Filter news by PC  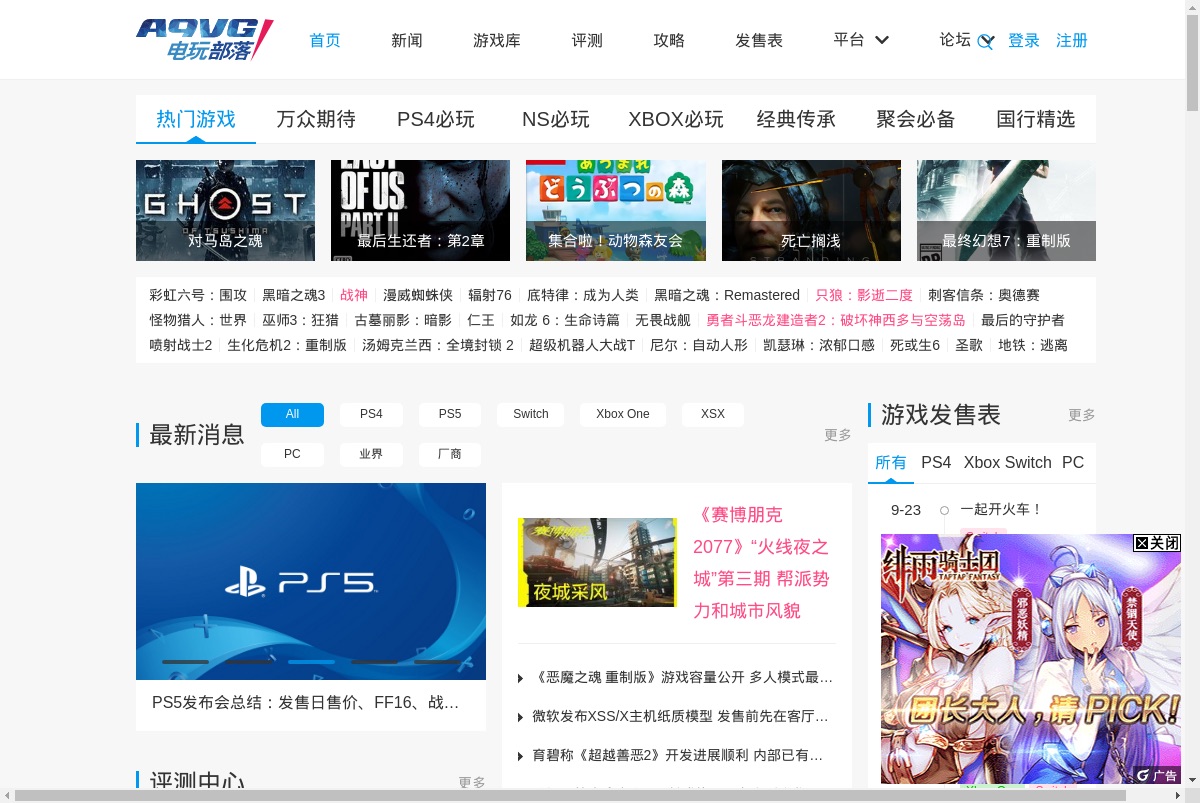click(292, 454)
